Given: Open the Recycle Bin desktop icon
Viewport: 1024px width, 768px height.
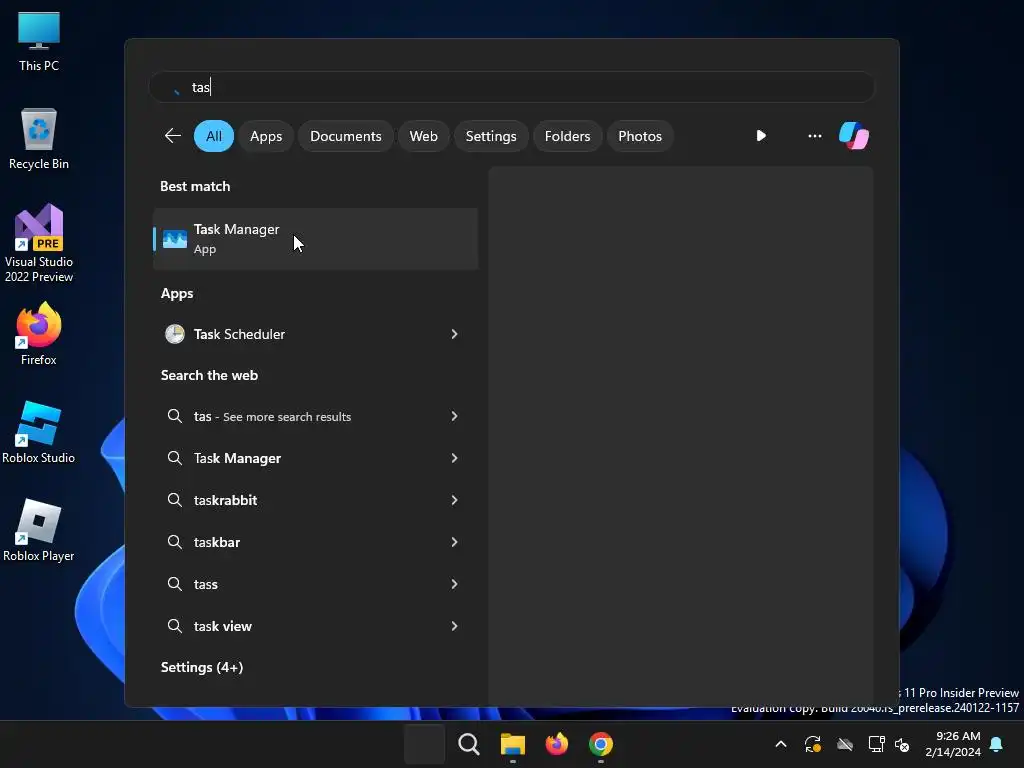Looking at the screenshot, I should [39, 139].
